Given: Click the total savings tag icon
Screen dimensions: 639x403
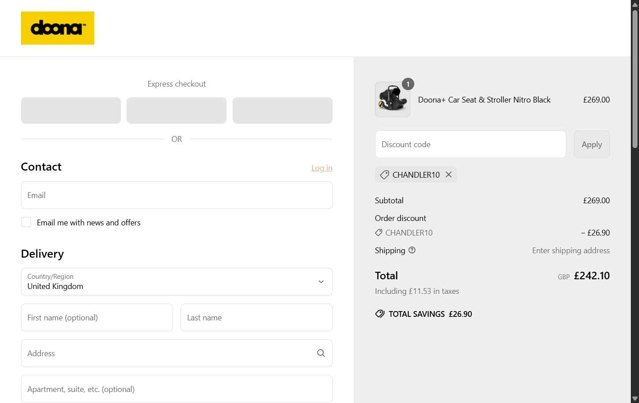Looking at the screenshot, I should [x=380, y=314].
